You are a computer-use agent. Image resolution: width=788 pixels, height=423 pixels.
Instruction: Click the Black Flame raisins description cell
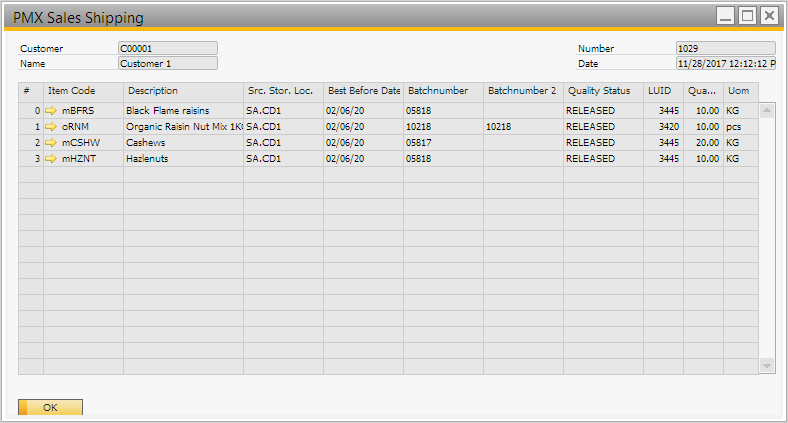pos(183,110)
